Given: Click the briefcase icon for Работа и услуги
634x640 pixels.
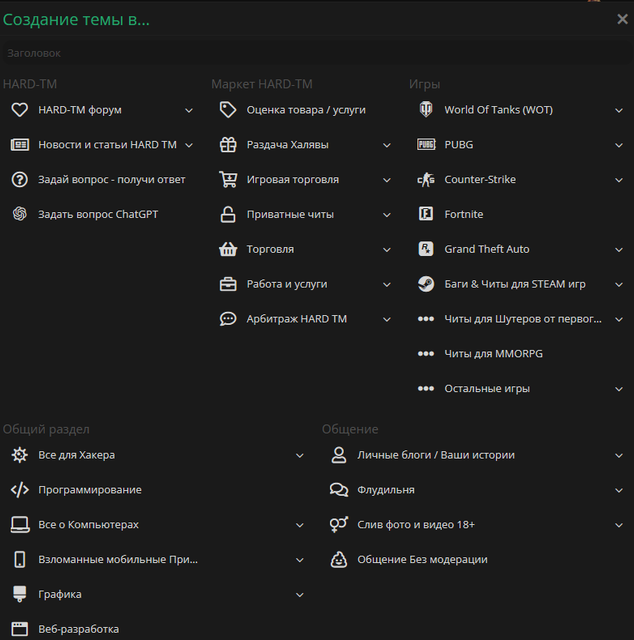Looking at the screenshot, I should coord(228,284).
